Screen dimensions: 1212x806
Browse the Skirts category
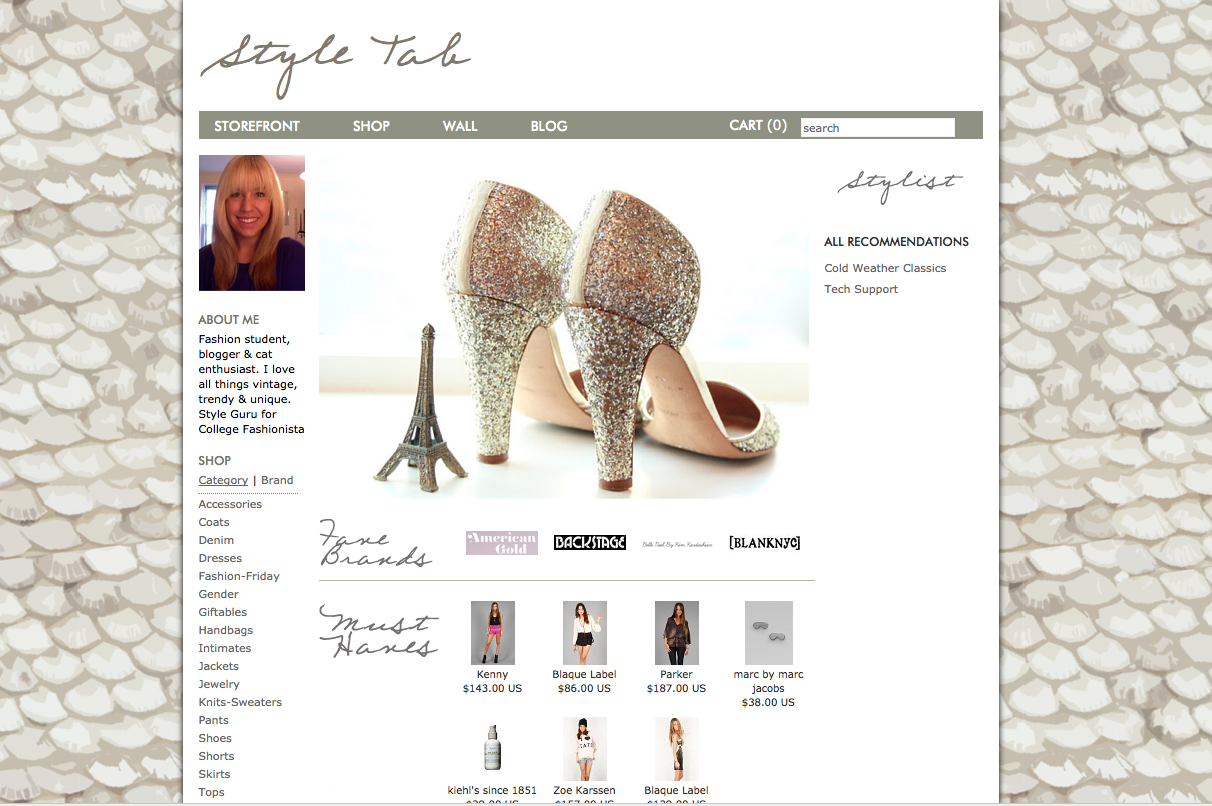pyautogui.click(x=214, y=774)
